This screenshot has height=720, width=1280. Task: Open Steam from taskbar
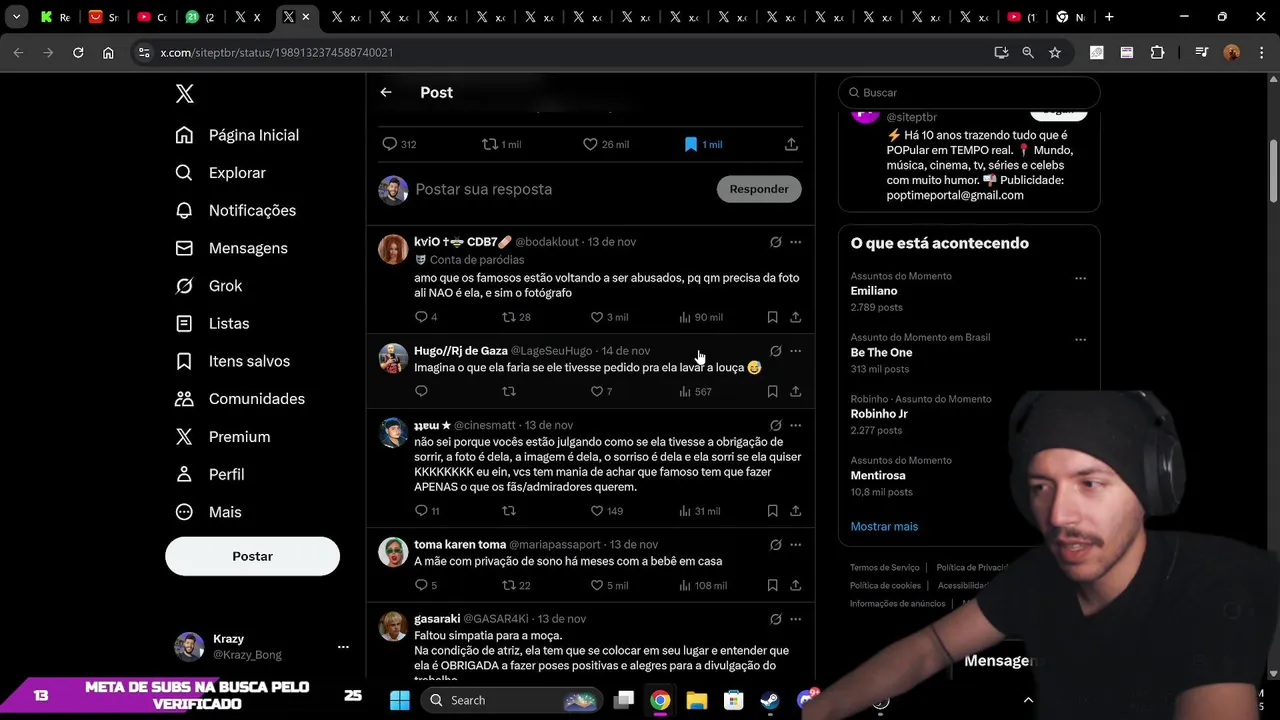[770, 700]
